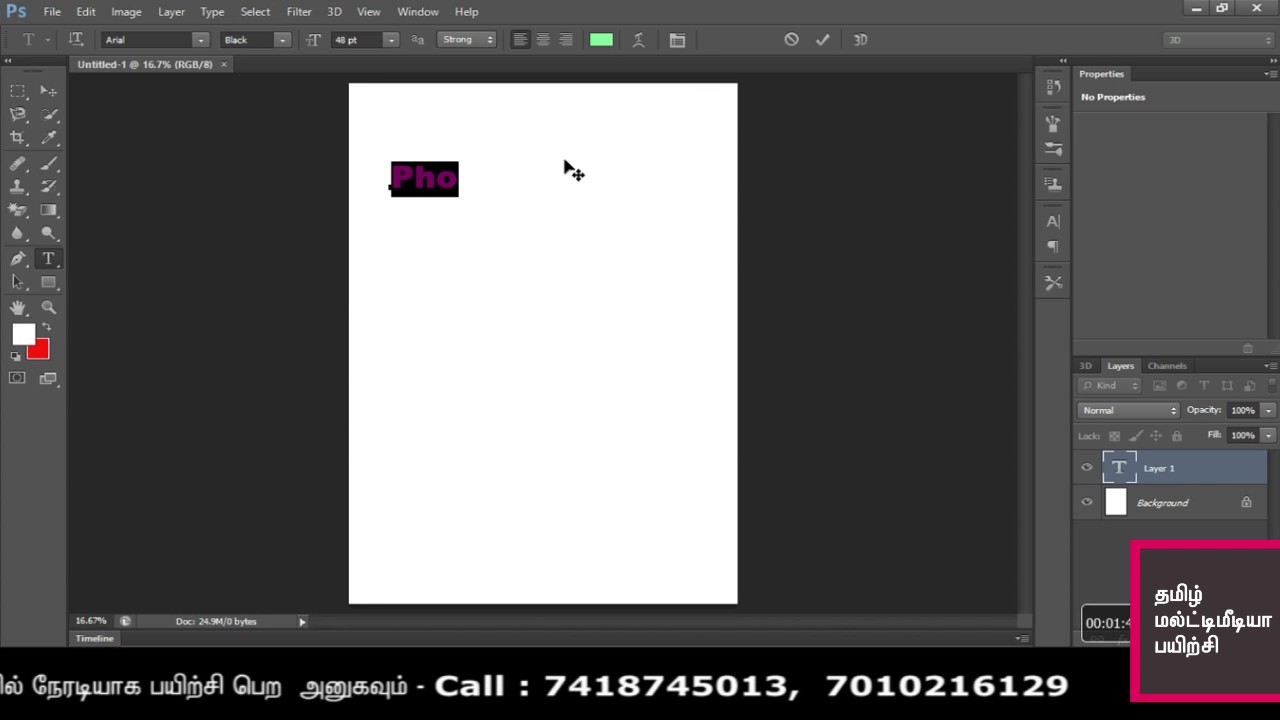Screen dimensions: 1280x720
Task: Toggle Quick Mask mode
Action: 18,378
